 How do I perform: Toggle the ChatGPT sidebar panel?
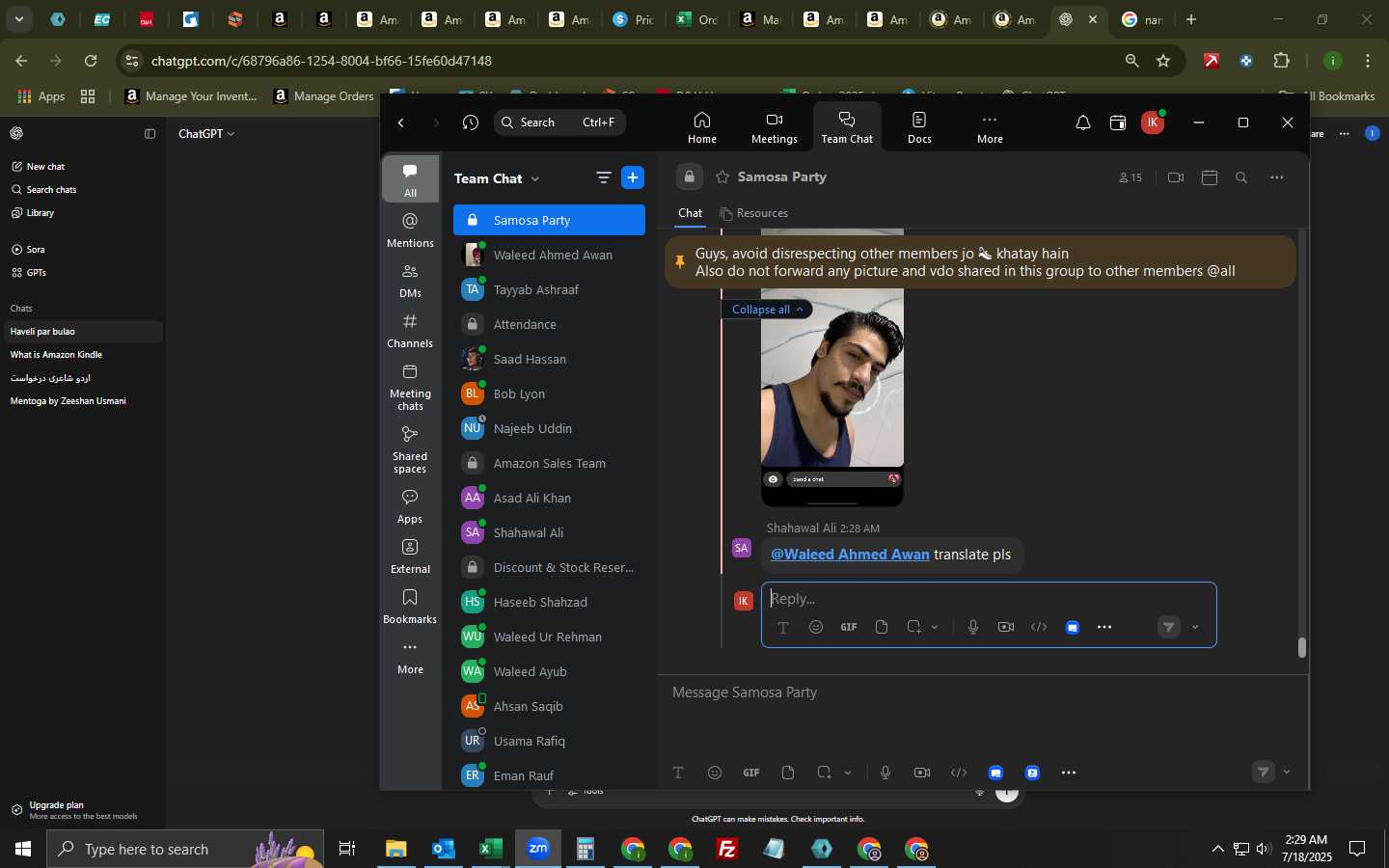(150, 134)
